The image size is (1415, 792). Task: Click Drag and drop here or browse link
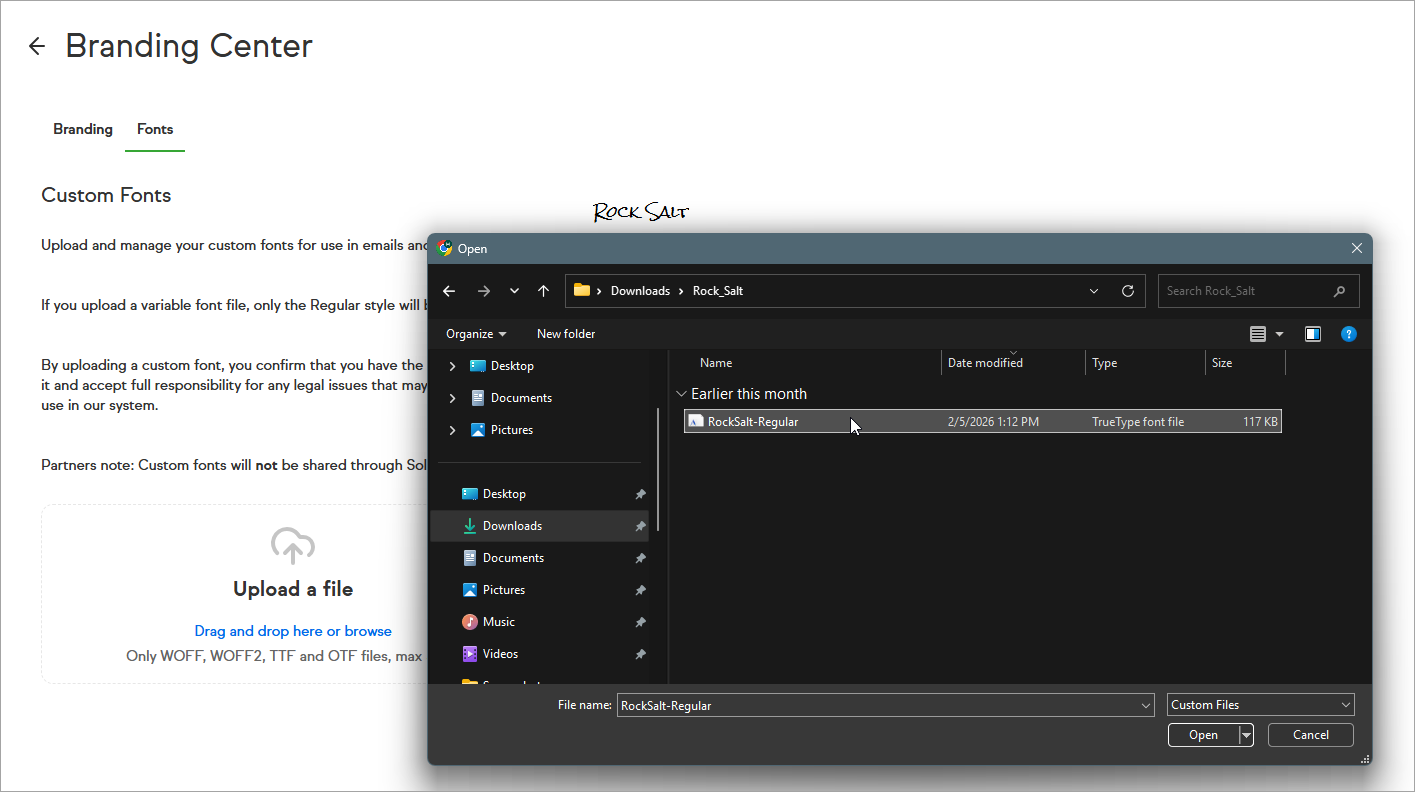(x=293, y=631)
